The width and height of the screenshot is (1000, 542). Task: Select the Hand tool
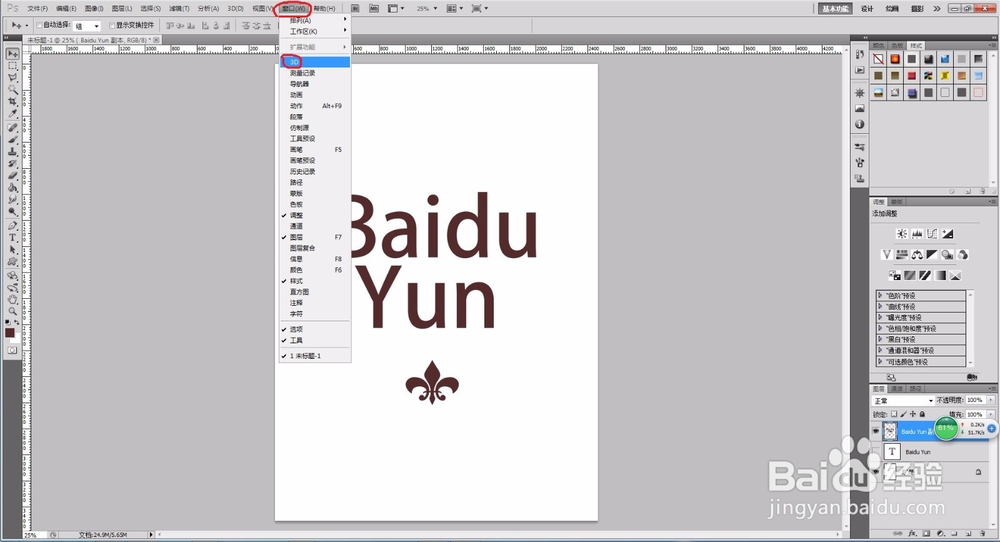pos(12,299)
